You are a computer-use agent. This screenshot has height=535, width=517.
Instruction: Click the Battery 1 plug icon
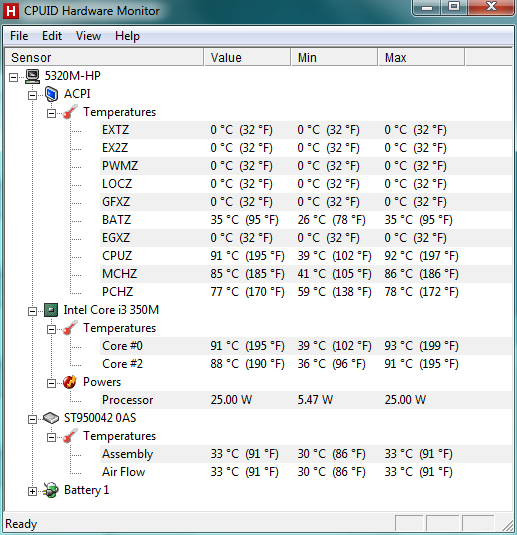[51, 490]
